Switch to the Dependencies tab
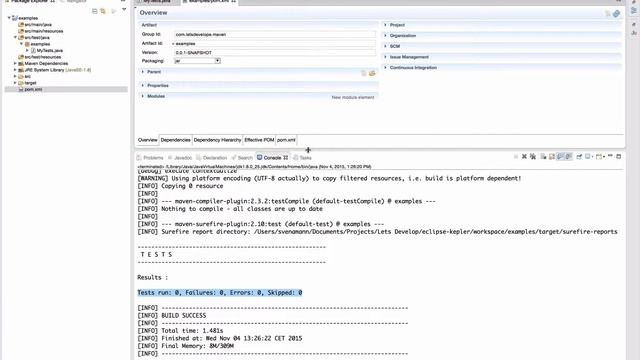Image resolution: width=640 pixels, height=360 pixels. [x=176, y=140]
